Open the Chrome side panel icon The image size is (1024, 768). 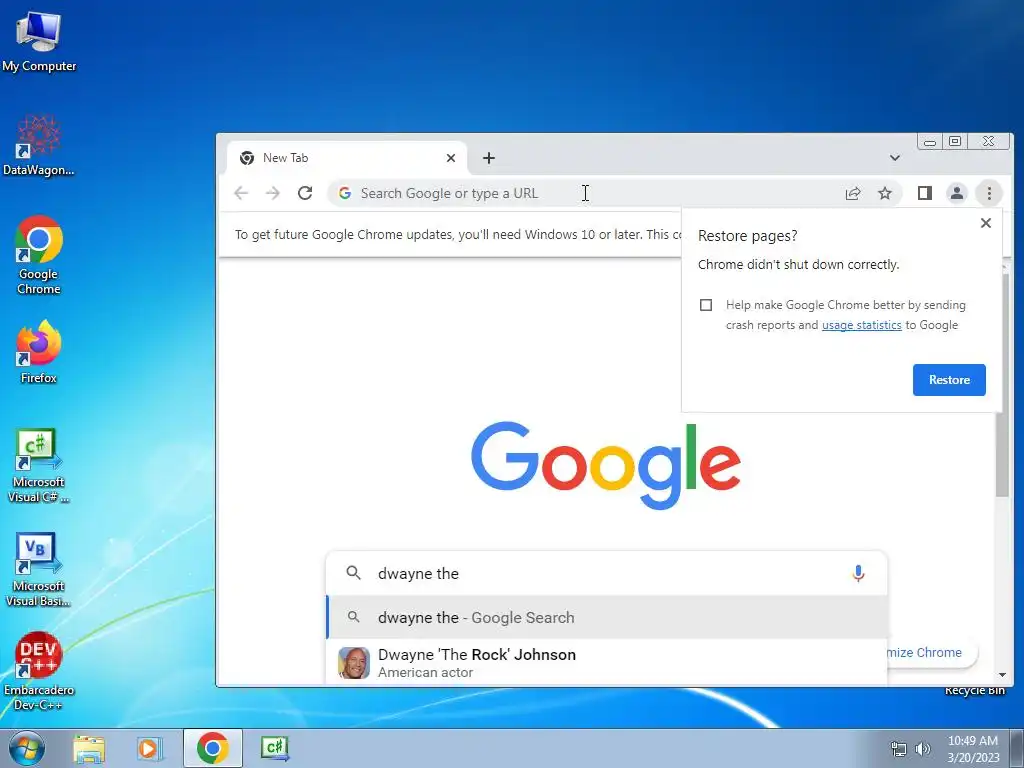click(925, 193)
